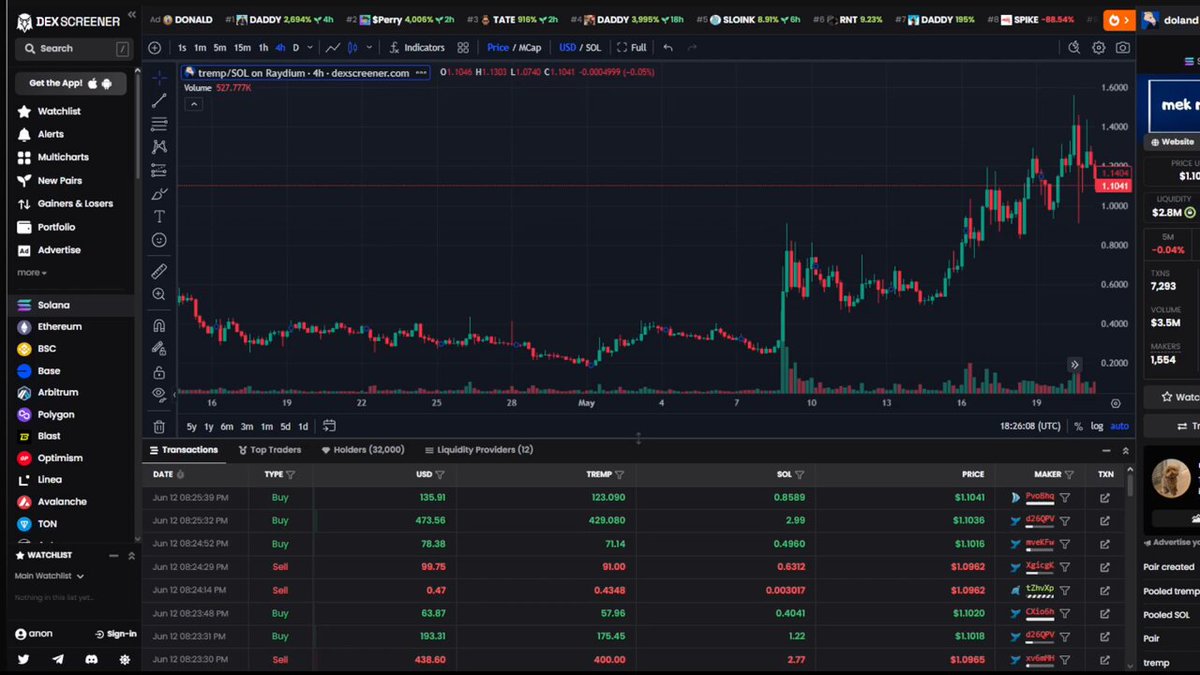This screenshot has width=1200, height=675.
Task: Open chart style dropdown arrow
Action: pyautogui.click(x=370, y=47)
